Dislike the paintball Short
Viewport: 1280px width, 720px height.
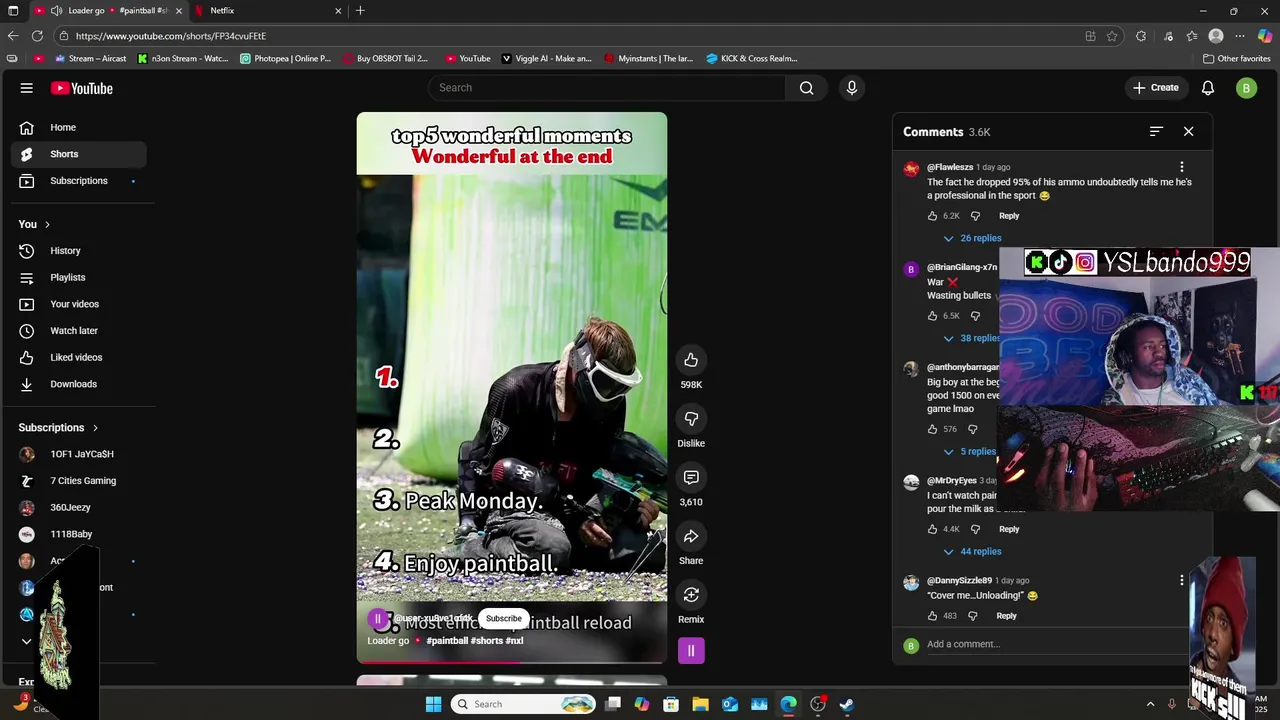click(691, 419)
